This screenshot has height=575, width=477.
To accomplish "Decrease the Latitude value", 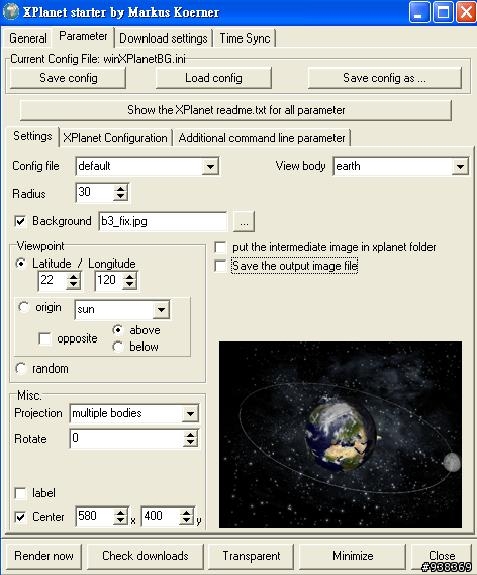I will (x=73, y=285).
